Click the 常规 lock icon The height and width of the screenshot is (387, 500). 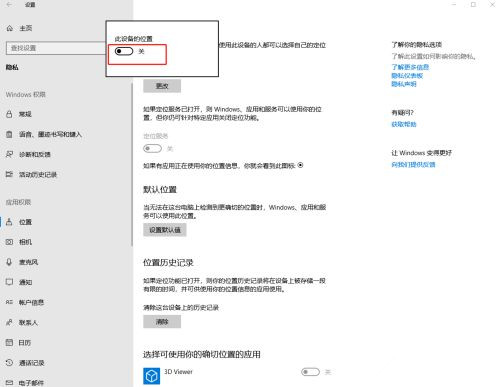(x=9, y=114)
